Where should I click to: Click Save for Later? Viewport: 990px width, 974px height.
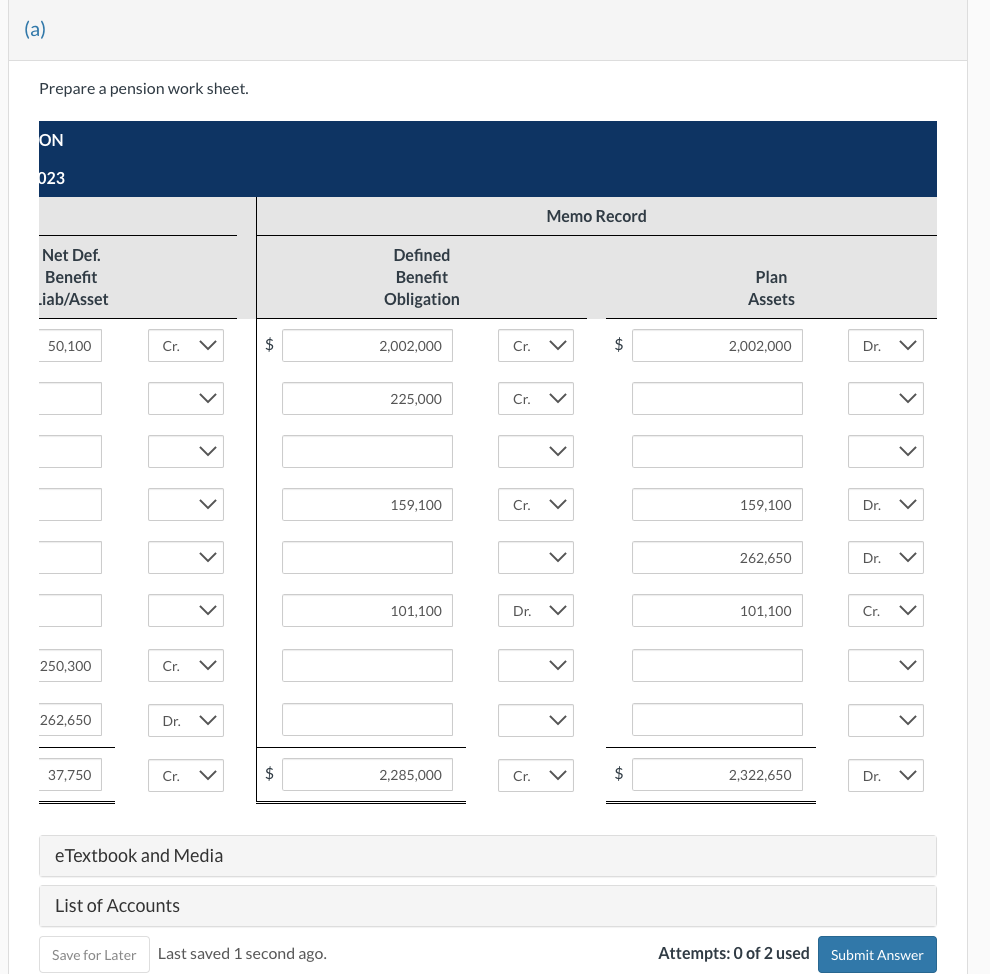[93, 954]
